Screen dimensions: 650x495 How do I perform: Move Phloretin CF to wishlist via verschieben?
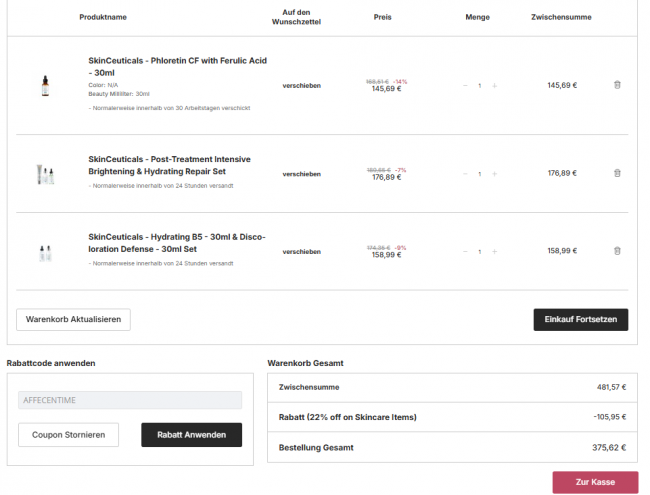click(x=301, y=86)
